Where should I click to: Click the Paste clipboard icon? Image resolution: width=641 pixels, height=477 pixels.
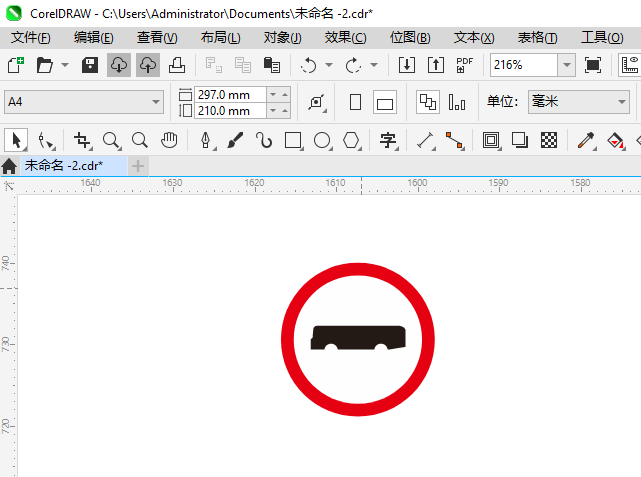pyautogui.click(x=272, y=65)
